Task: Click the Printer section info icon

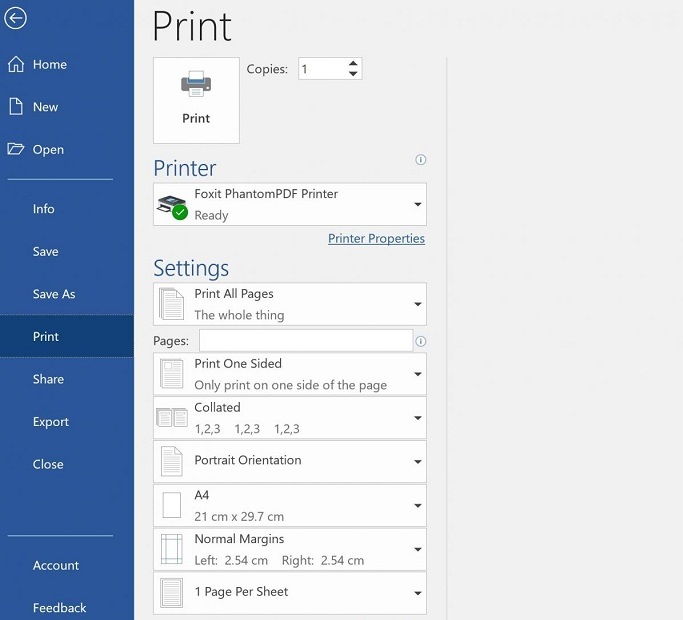Action: coord(420,159)
